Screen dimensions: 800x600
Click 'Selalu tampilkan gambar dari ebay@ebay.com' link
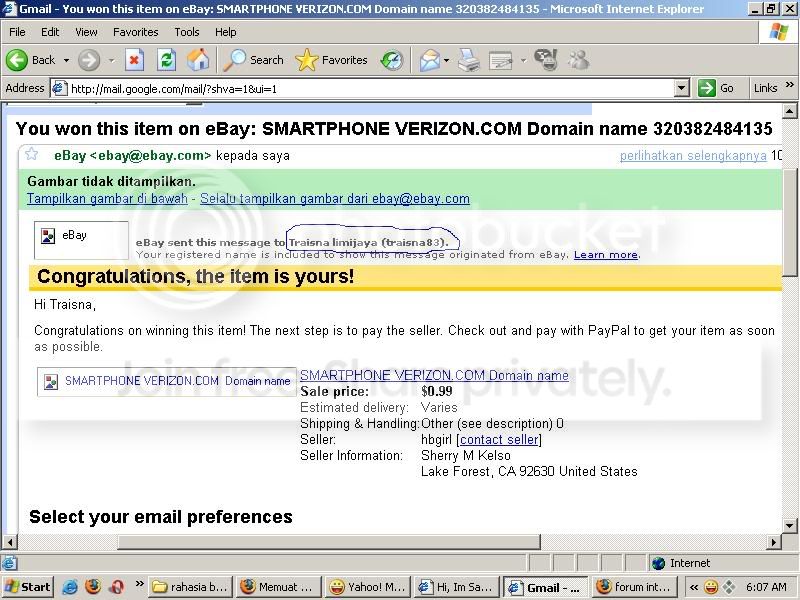coord(335,198)
